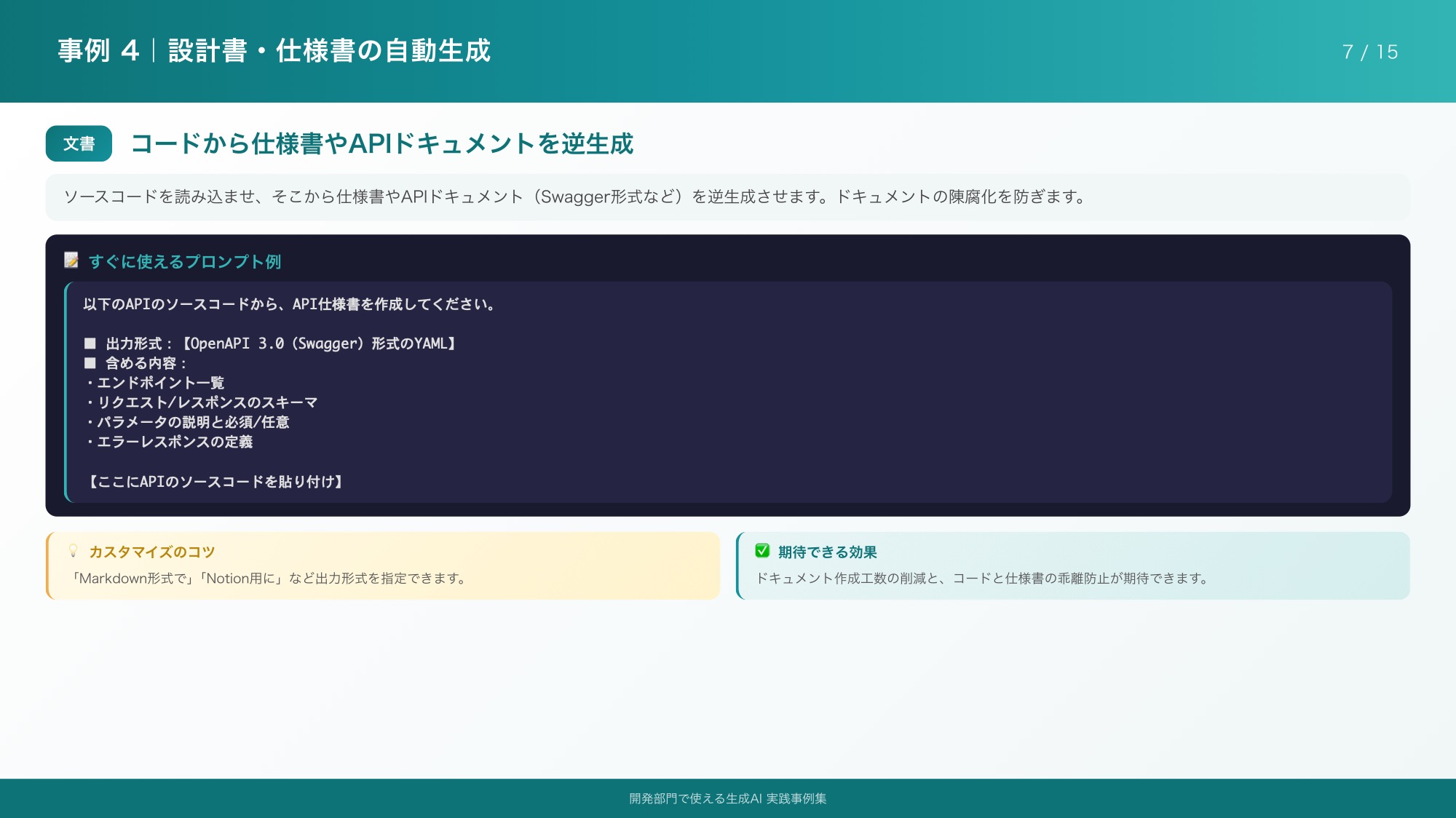Click the slide title 事例 4 設計書・仕様書の自動生成
This screenshot has height=818, width=1456.
pyautogui.click(x=274, y=51)
